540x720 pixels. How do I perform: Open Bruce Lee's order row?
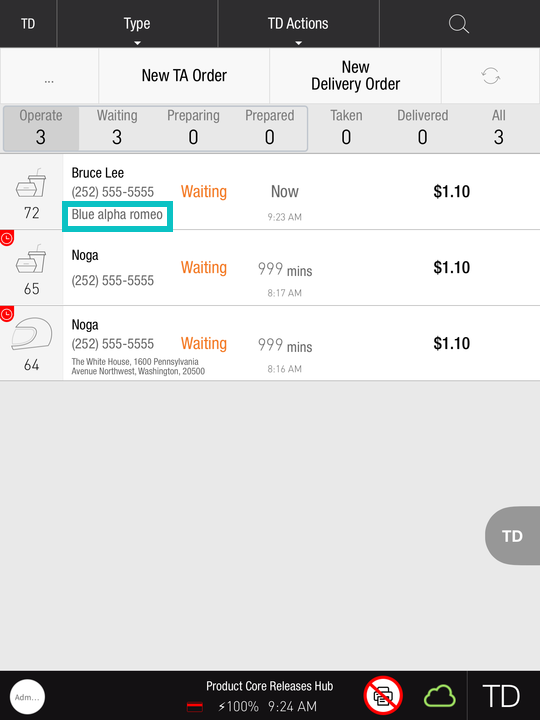(270, 192)
